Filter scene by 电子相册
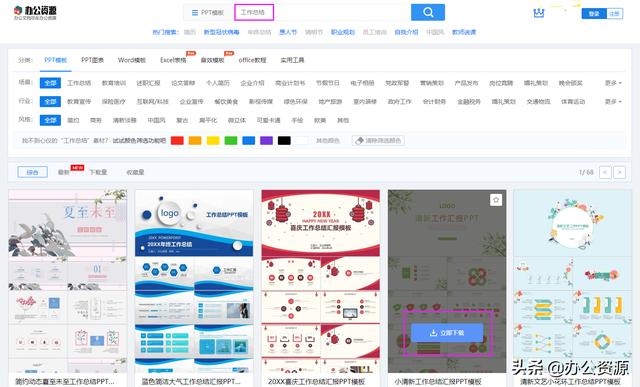The width and height of the screenshot is (640, 387). [362, 83]
